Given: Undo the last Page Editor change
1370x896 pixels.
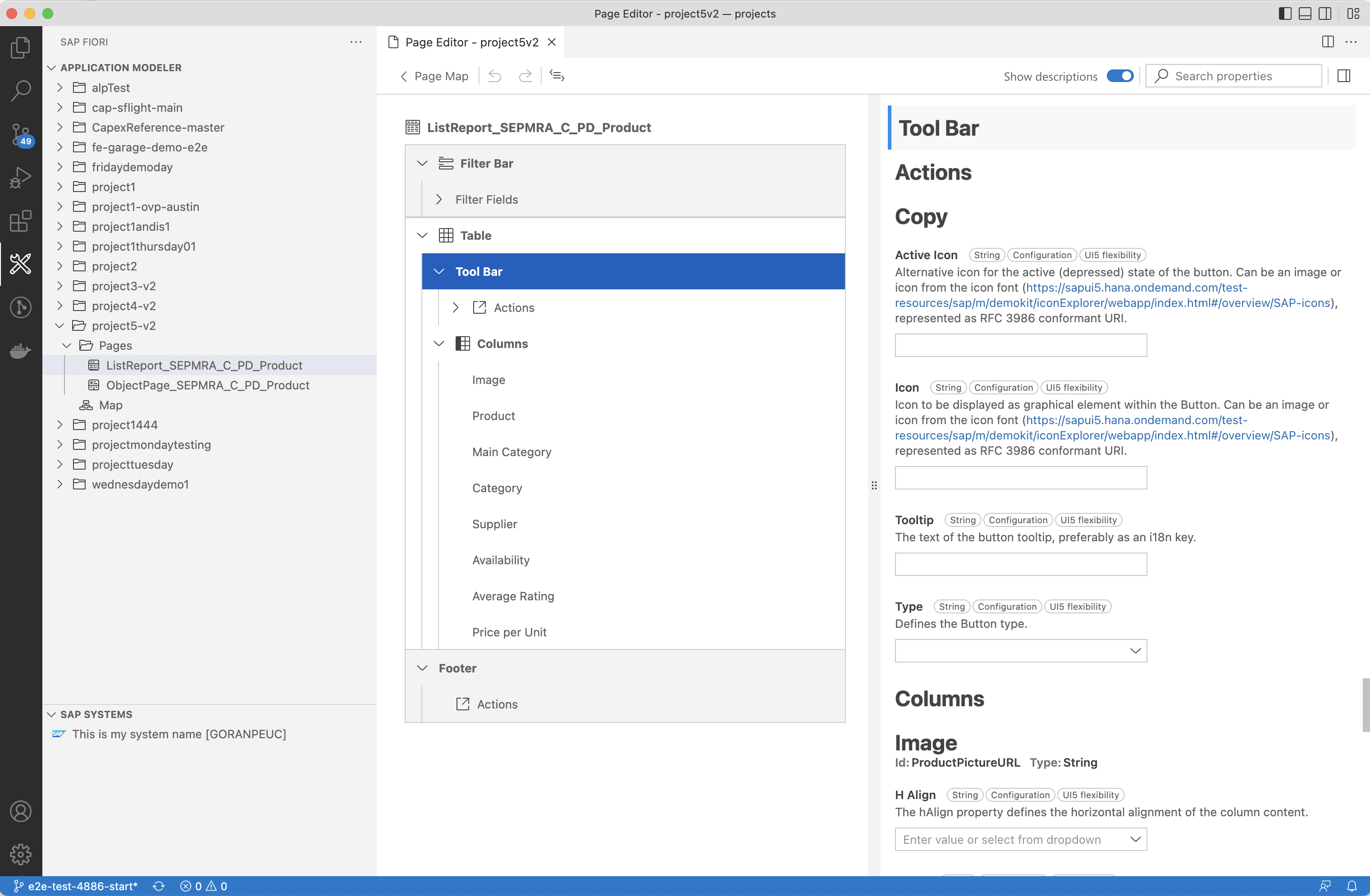Looking at the screenshot, I should (x=494, y=75).
